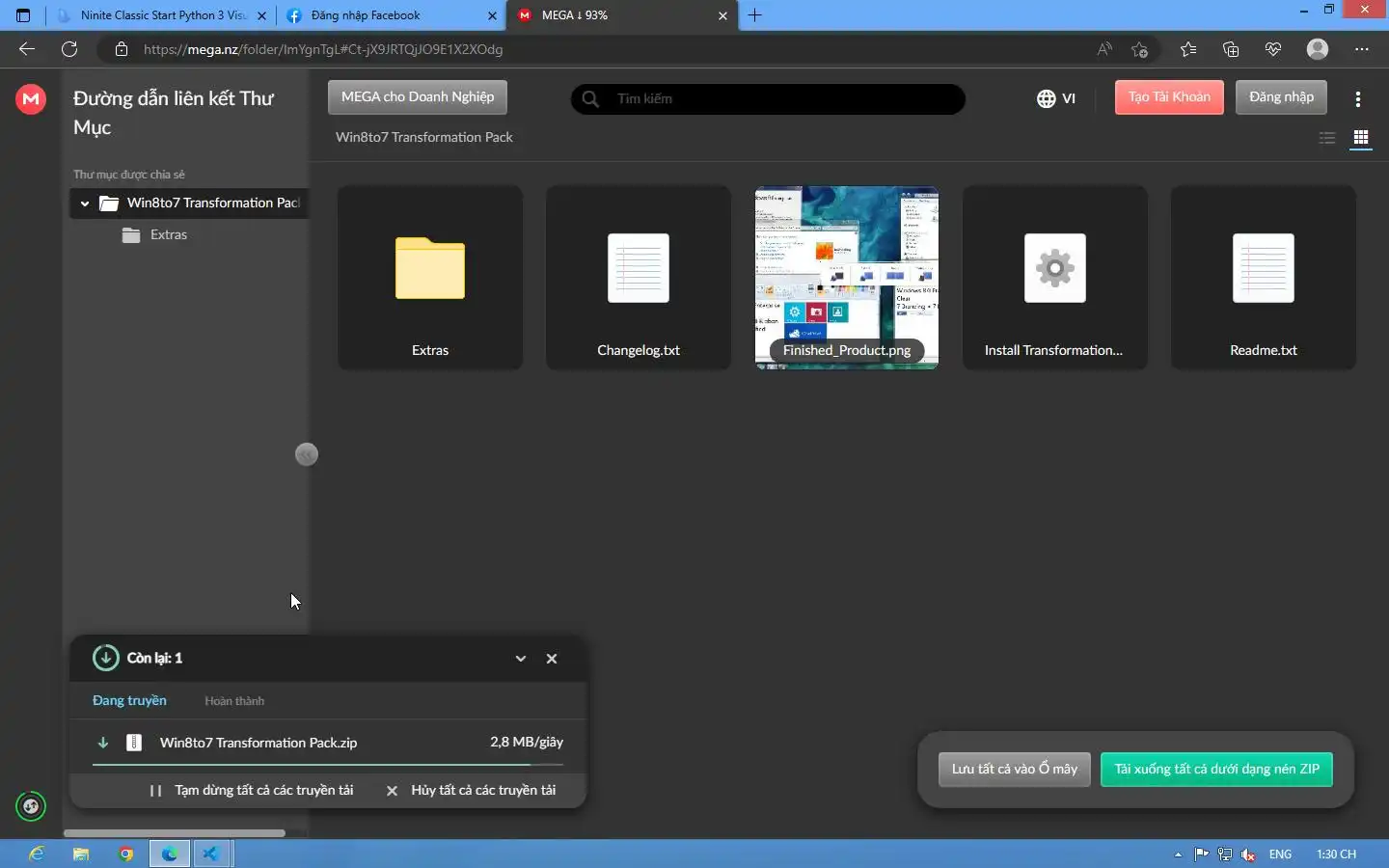Open Visual Studio Code from taskbar
Screen dimensions: 1389x868
coord(210,854)
